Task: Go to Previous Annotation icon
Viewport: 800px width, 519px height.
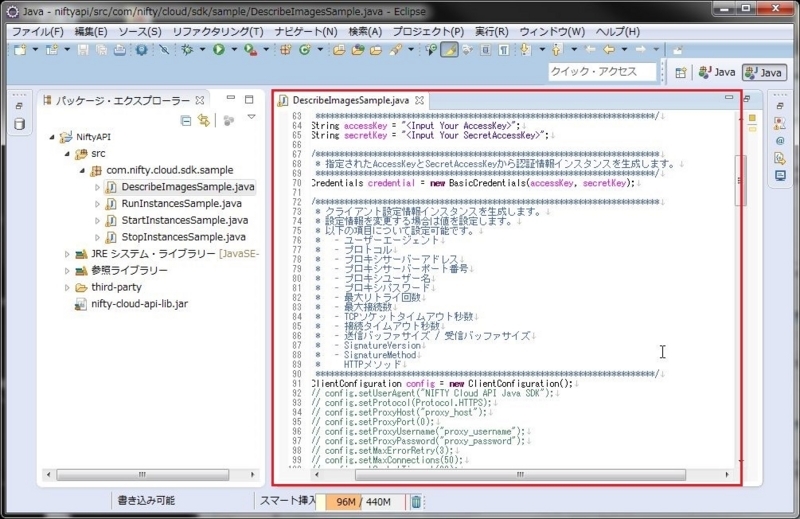Action: (557, 50)
